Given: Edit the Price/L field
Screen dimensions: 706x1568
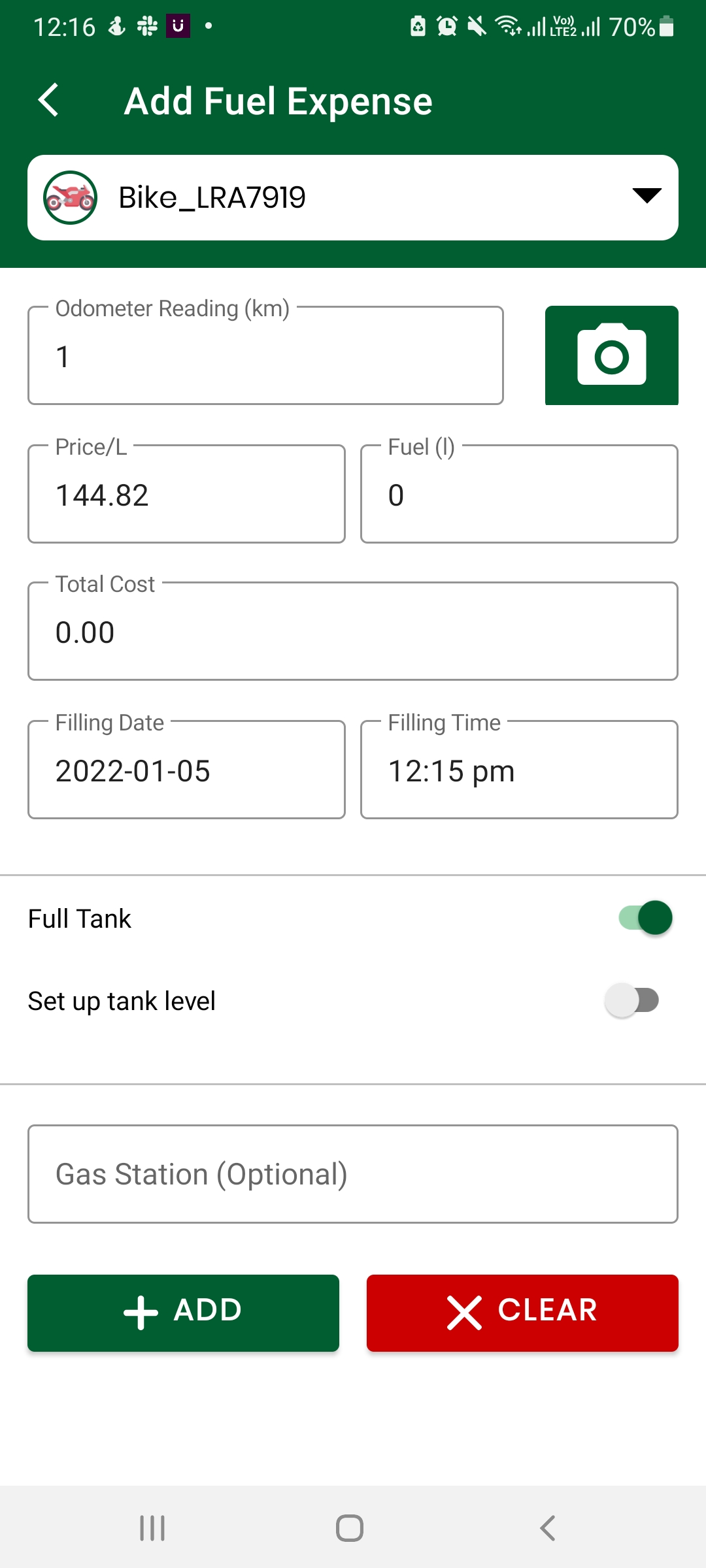Looking at the screenshot, I should pyautogui.click(x=186, y=494).
